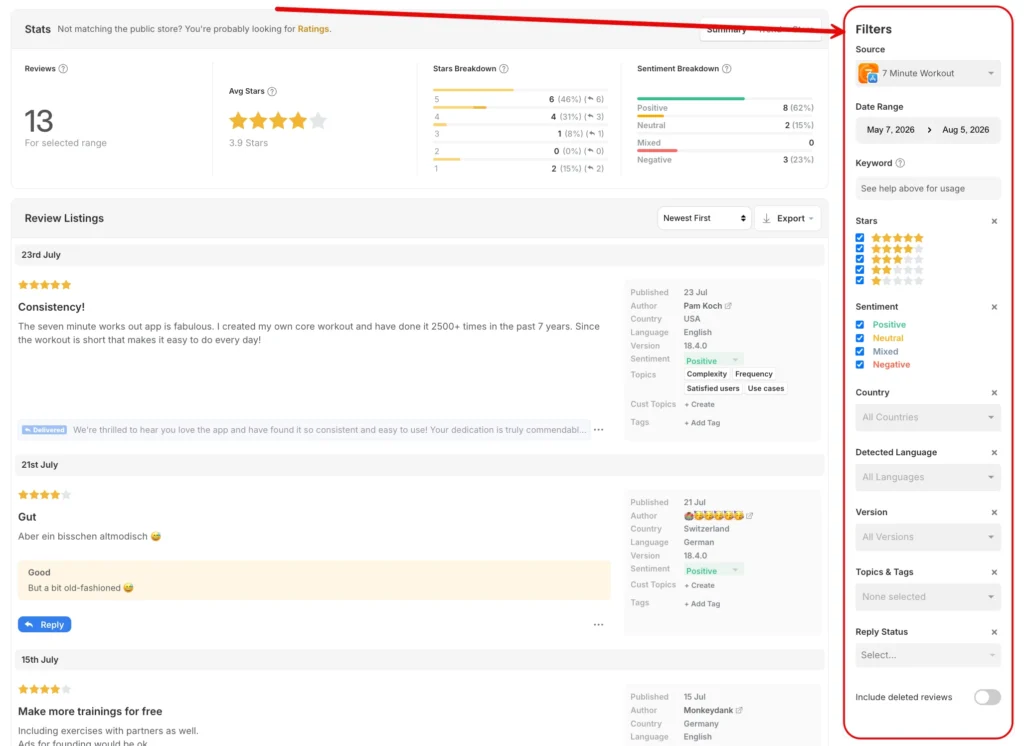Change Newest First sort order dropdown
Image resolution: width=1024 pixels, height=746 pixels.
click(704, 218)
